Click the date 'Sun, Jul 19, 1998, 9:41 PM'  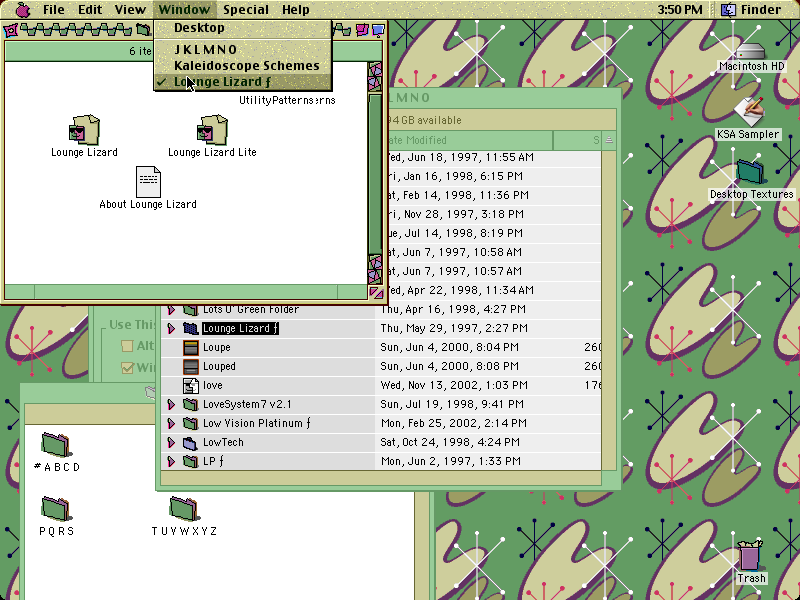[452, 405]
